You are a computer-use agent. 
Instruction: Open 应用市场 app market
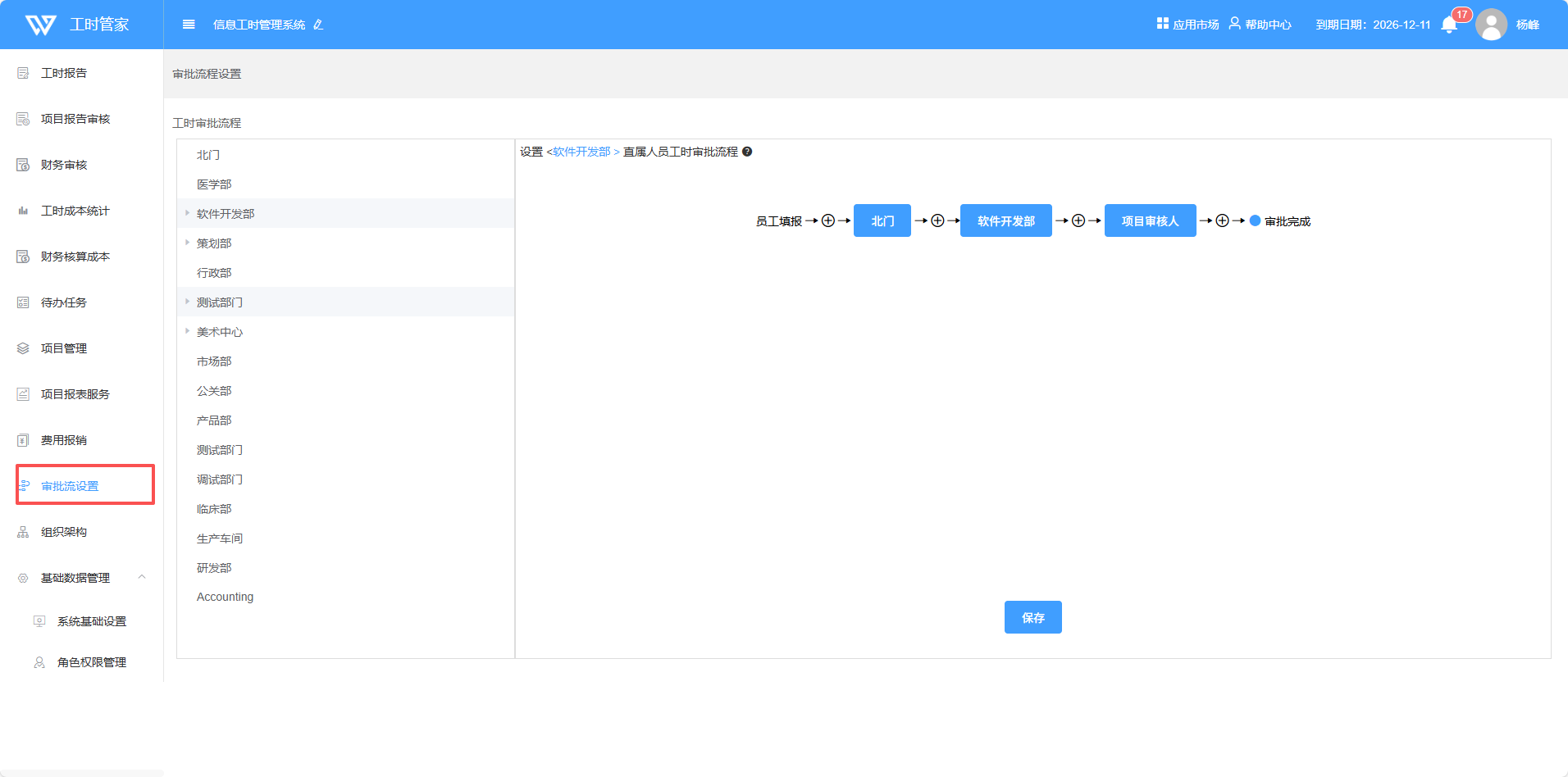pyautogui.click(x=1187, y=25)
